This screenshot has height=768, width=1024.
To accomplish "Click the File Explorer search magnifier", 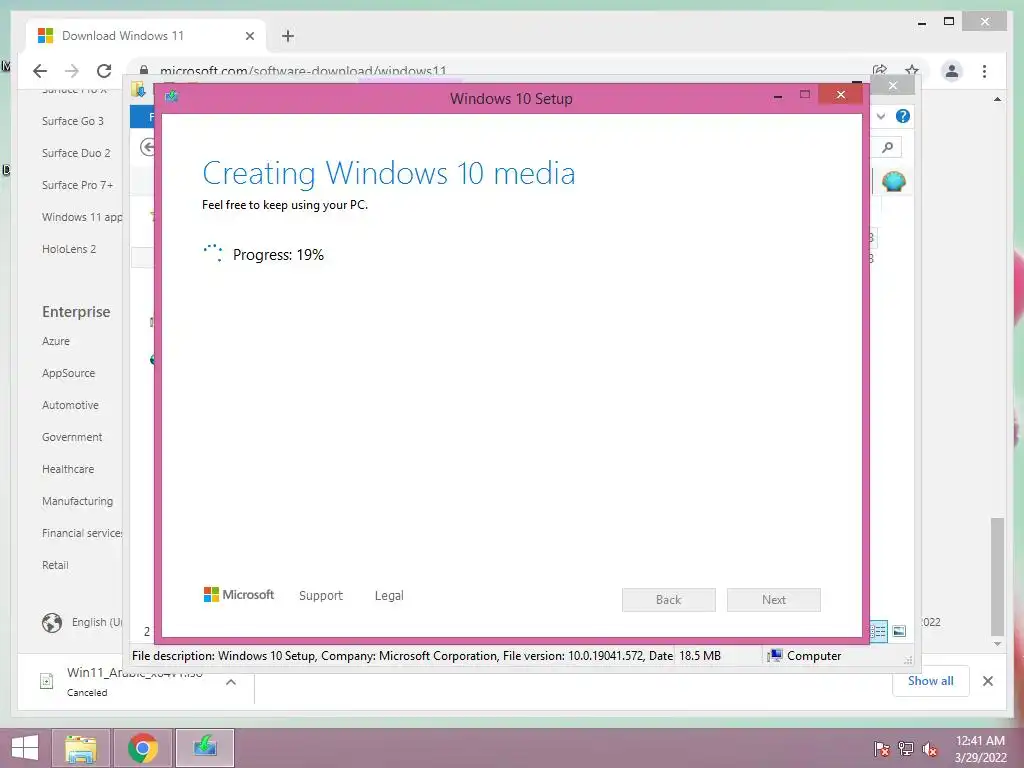I will (888, 148).
